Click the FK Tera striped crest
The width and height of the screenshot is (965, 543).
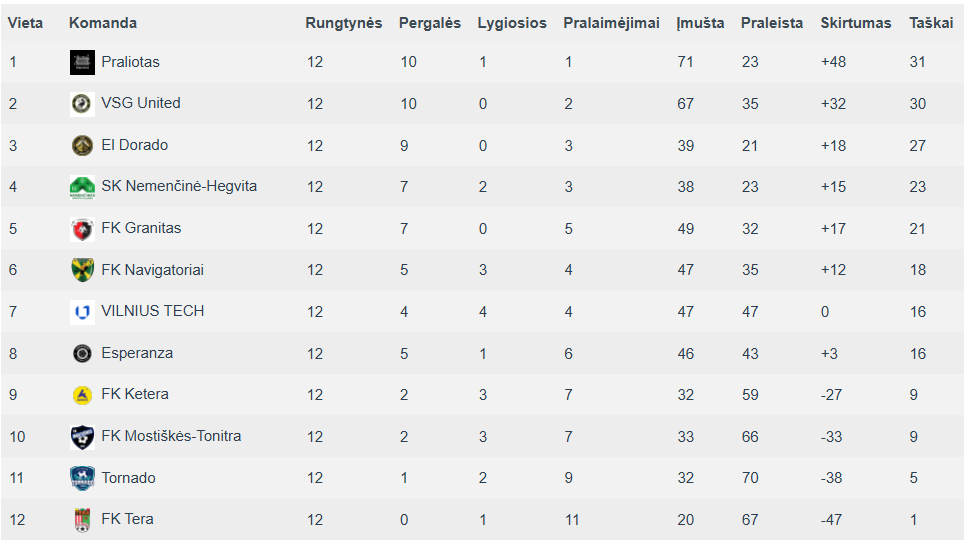(82, 520)
